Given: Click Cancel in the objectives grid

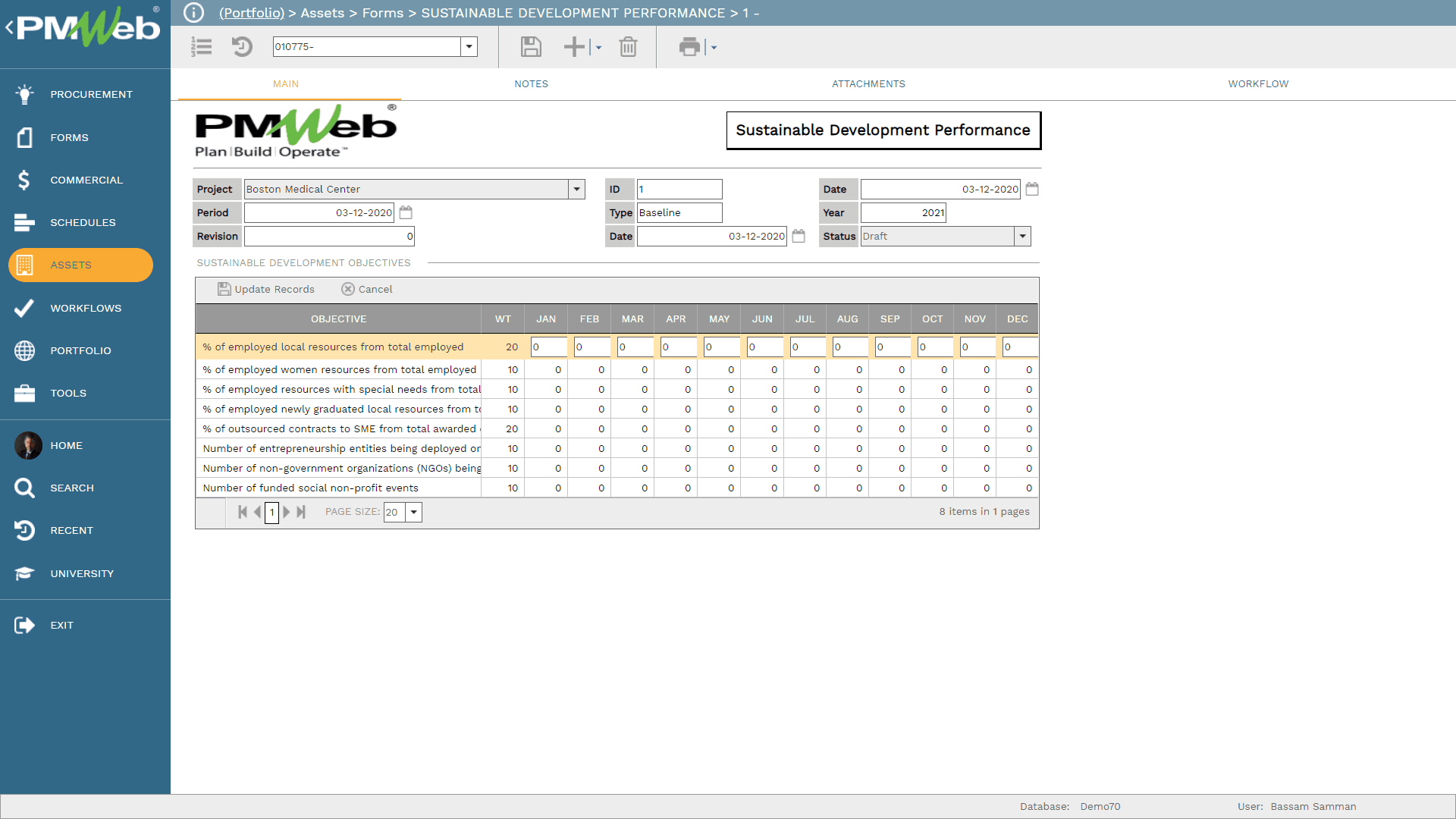Looking at the screenshot, I should coord(367,290).
